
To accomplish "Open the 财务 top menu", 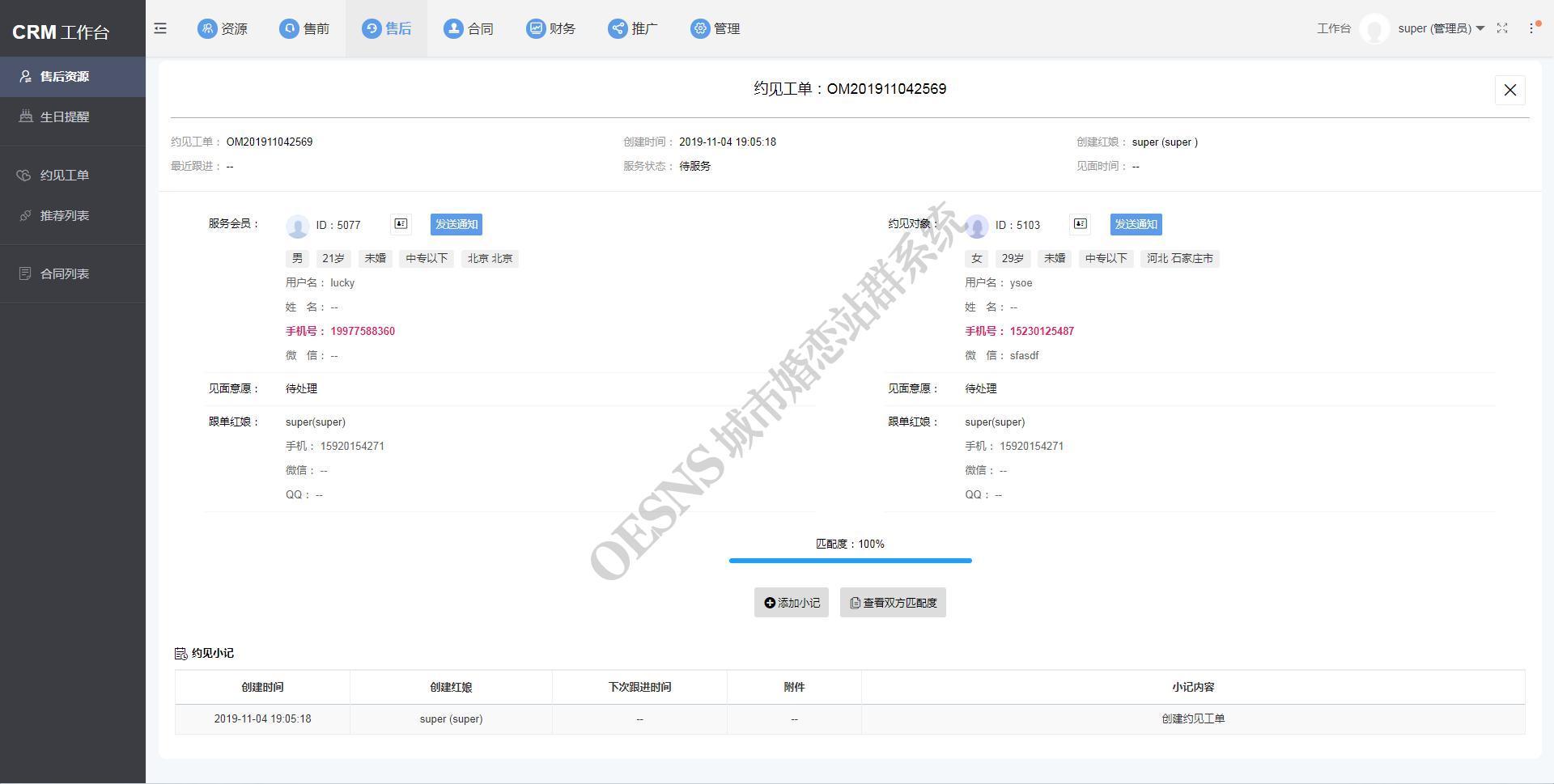I will point(550,28).
